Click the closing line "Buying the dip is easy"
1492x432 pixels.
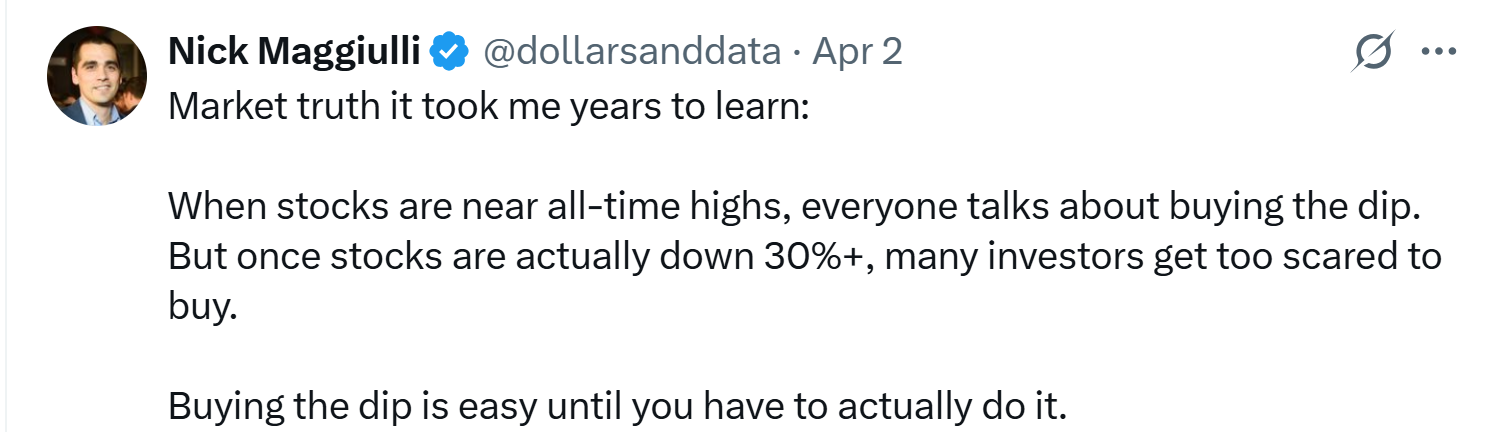point(619,407)
